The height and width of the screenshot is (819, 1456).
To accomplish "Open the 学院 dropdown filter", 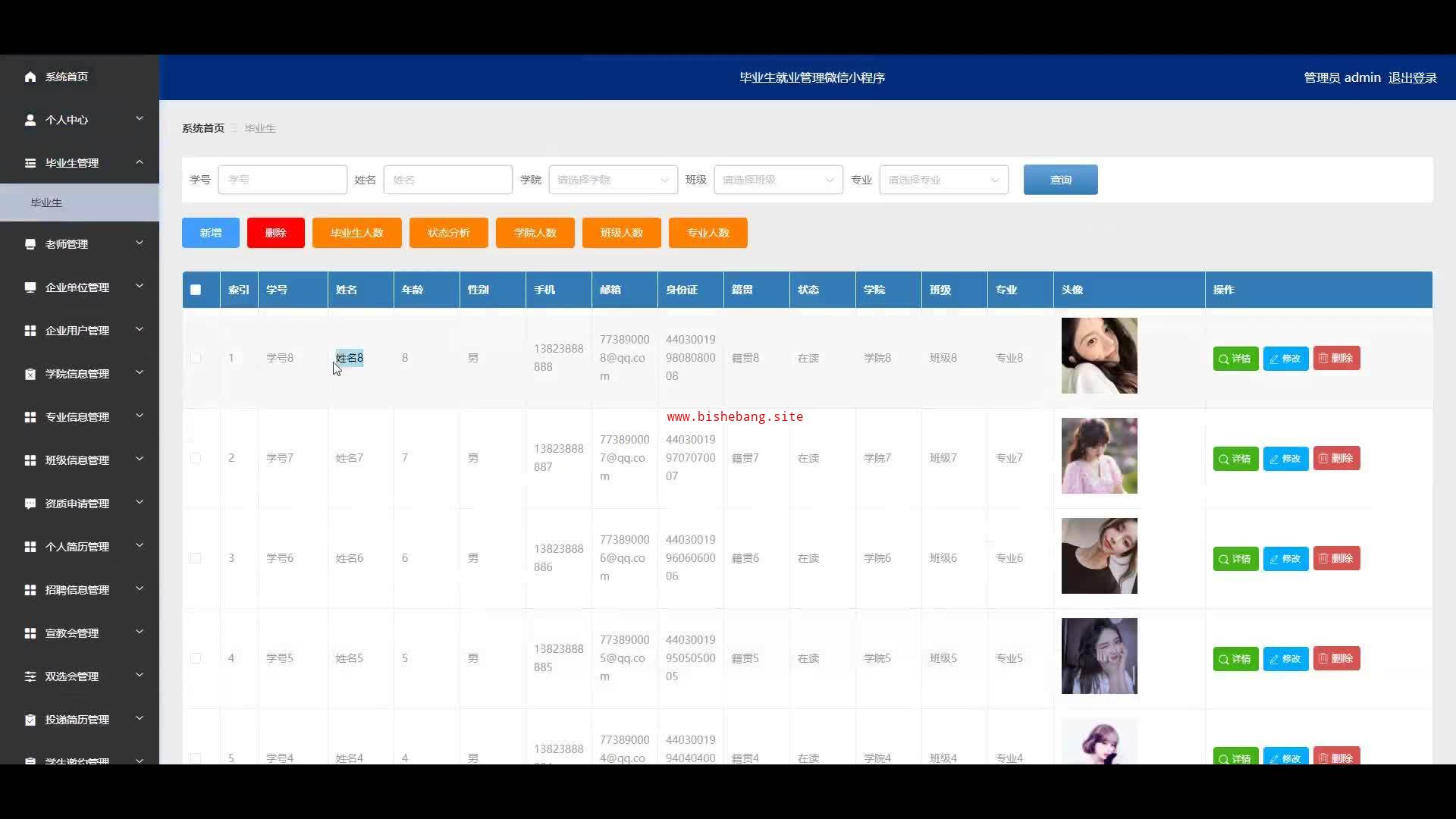I will click(x=613, y=180).
